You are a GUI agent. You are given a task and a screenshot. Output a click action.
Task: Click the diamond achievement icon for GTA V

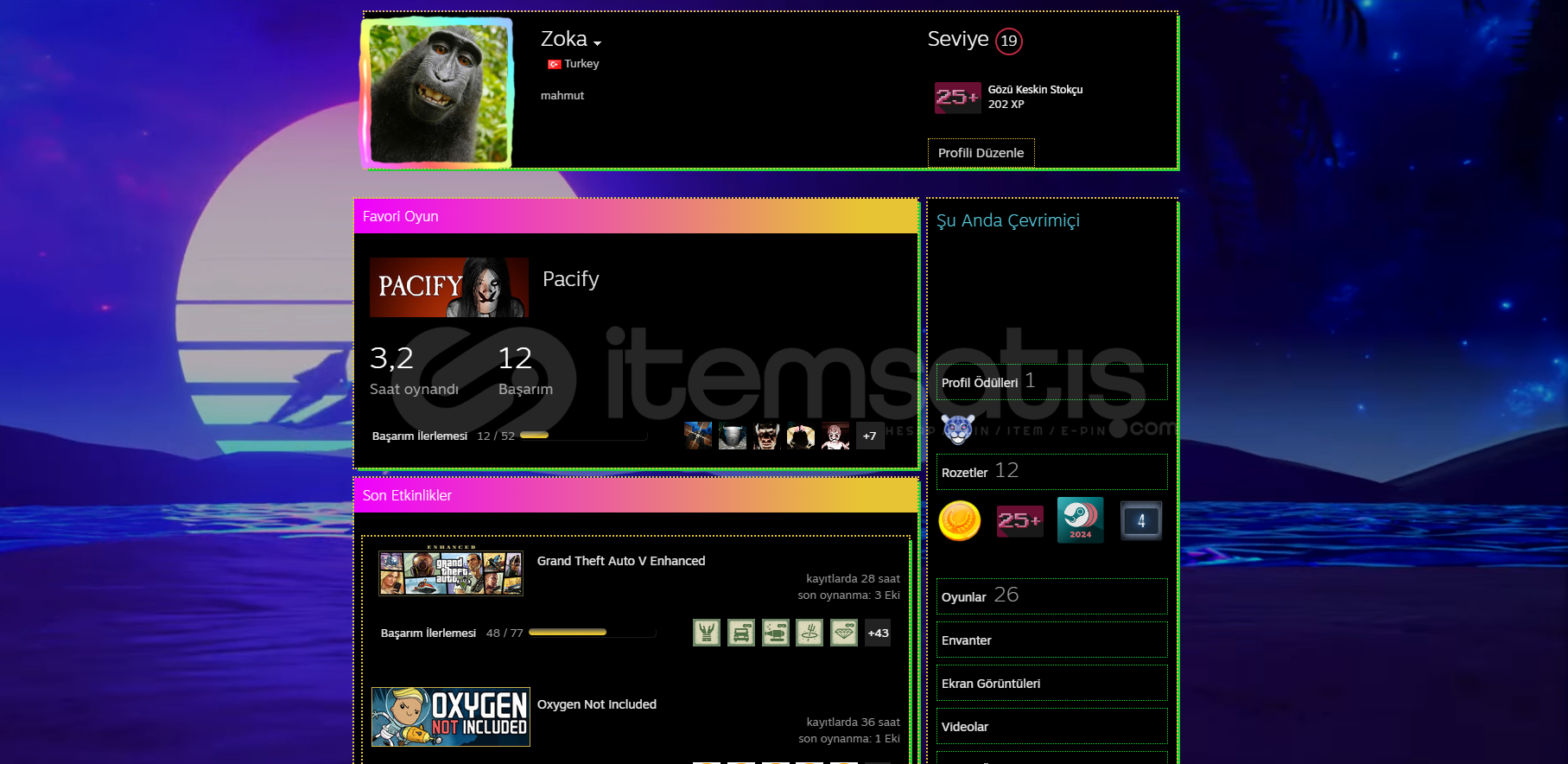(x=843, y=633)
